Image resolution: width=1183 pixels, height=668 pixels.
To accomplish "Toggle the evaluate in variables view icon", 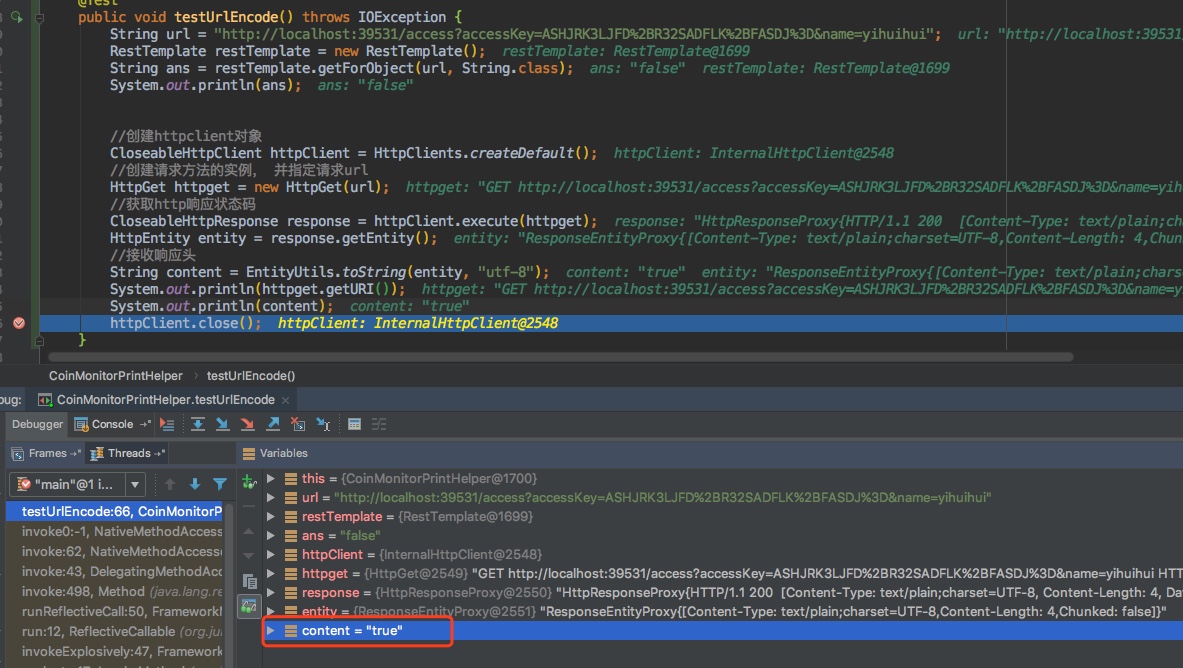I will click(249, 606).
